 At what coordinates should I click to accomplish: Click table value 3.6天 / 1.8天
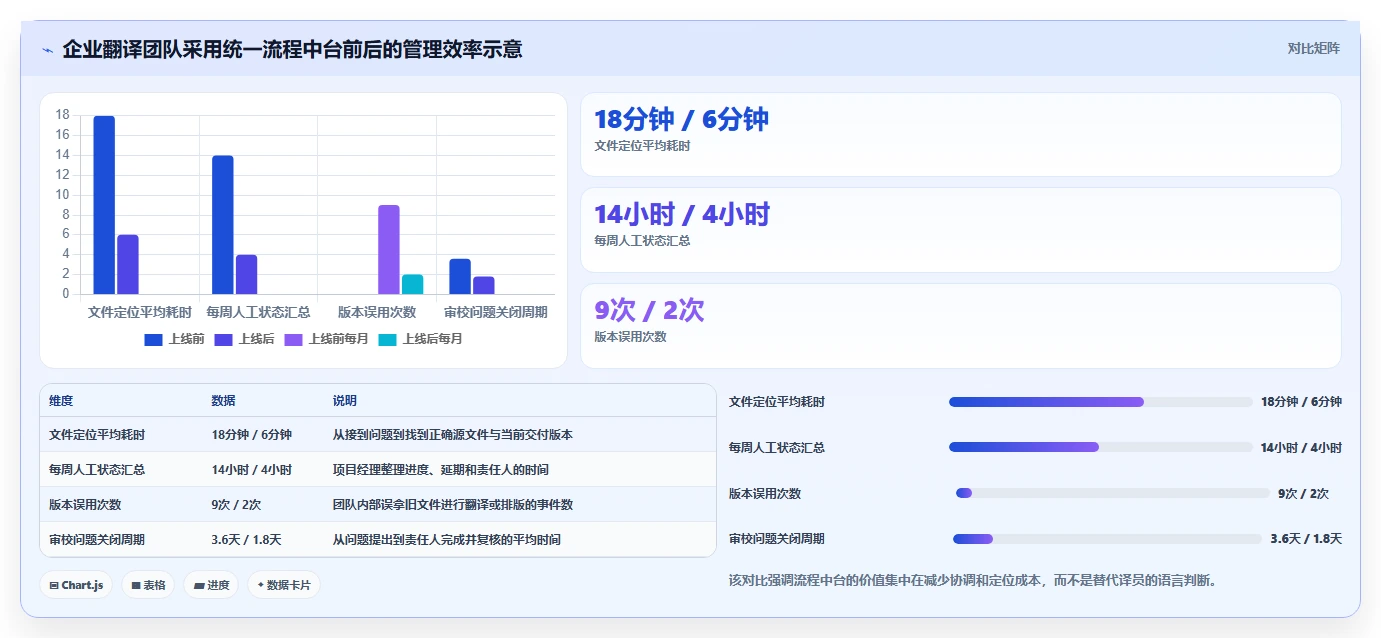(x=246, y=540)
